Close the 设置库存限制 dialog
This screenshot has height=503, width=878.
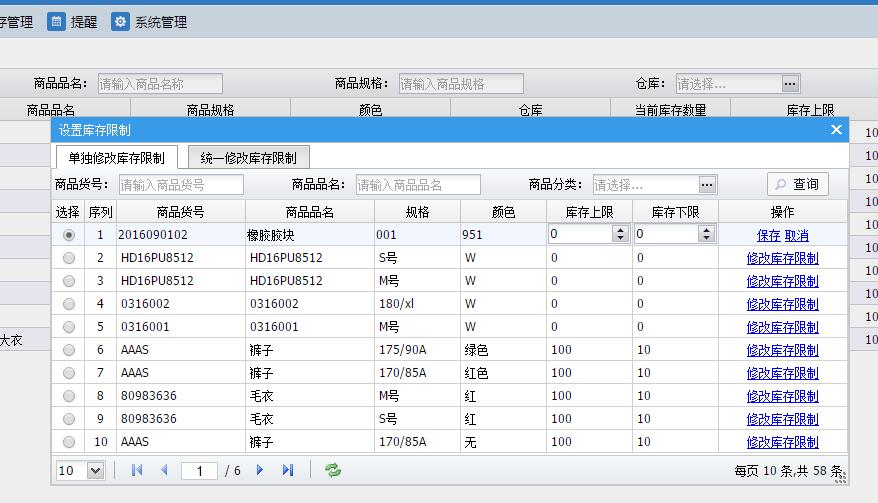(x=836, y=130)
